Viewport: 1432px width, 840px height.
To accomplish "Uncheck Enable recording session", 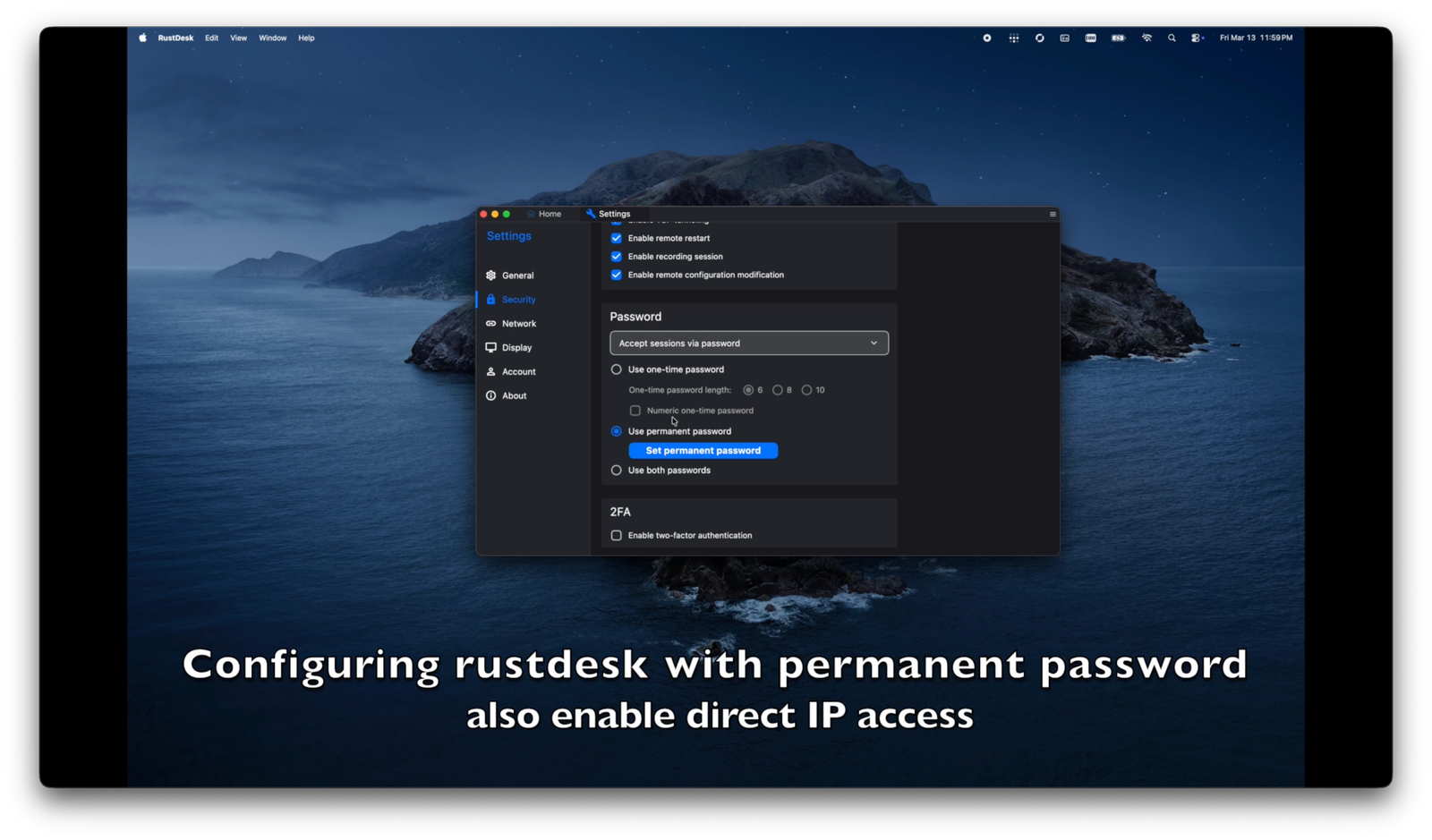I will point(616,256).
